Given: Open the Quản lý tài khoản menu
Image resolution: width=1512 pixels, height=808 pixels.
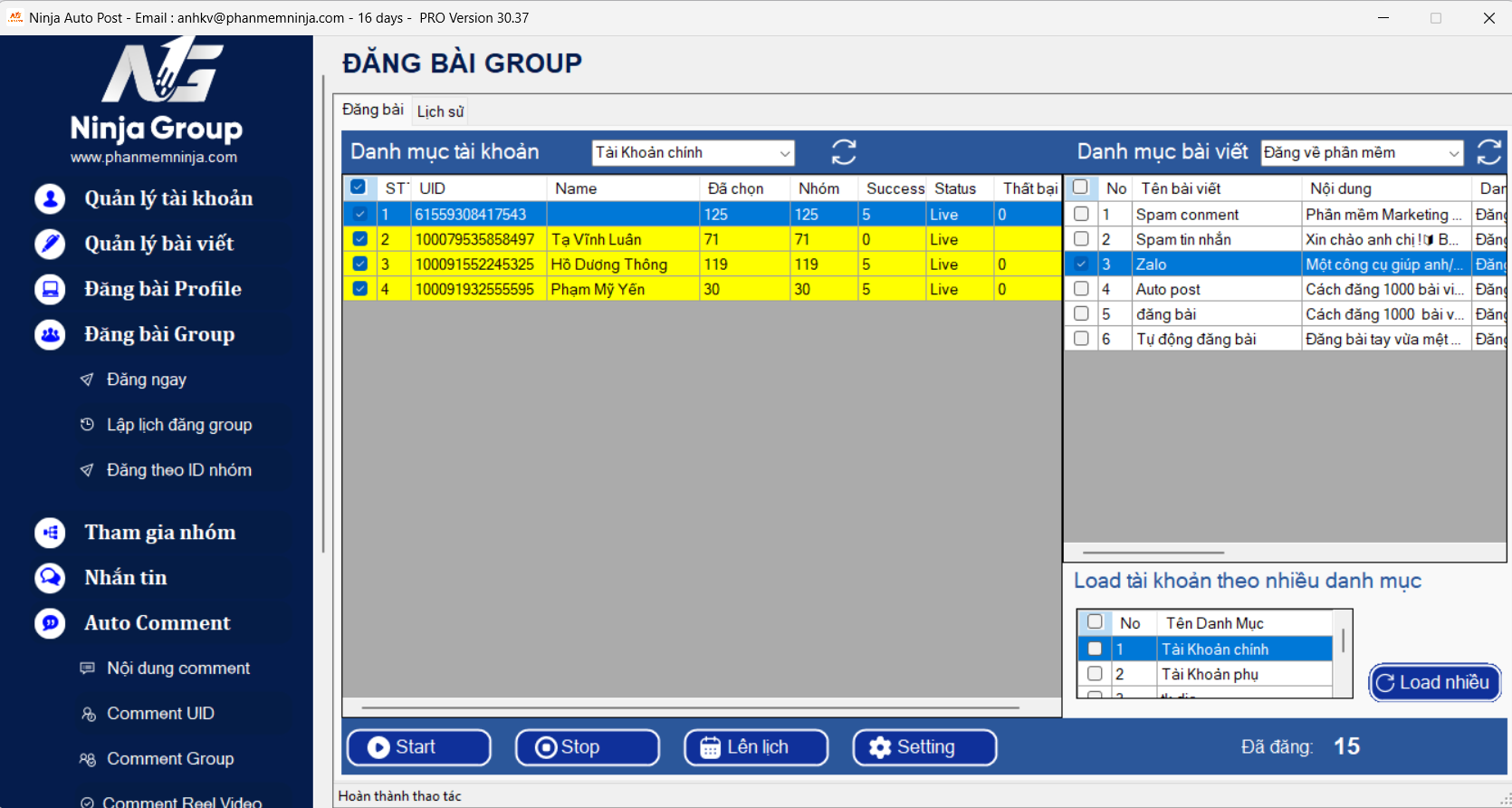Looking at the screenshot, I should click(x=168, y=198).
